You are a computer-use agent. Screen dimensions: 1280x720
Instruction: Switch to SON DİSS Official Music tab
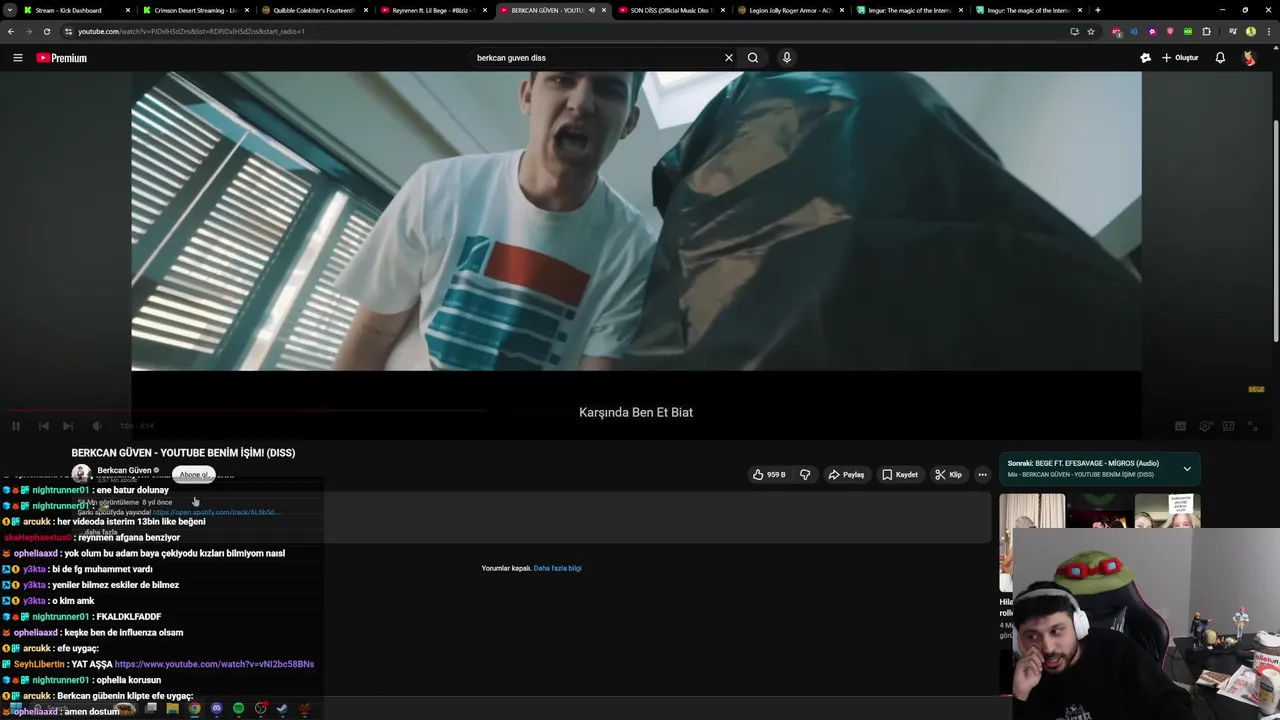pyautogui.click(x=670, y=10)
